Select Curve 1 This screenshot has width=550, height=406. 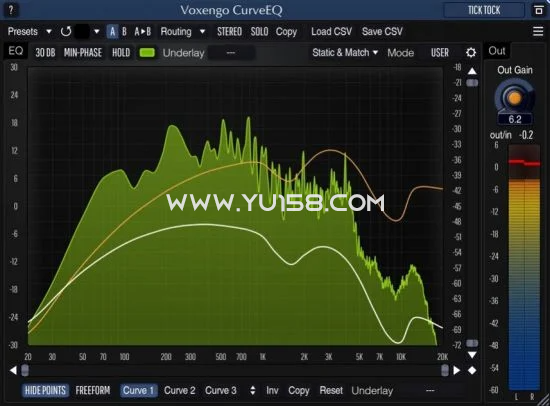[x=138, y=391]
